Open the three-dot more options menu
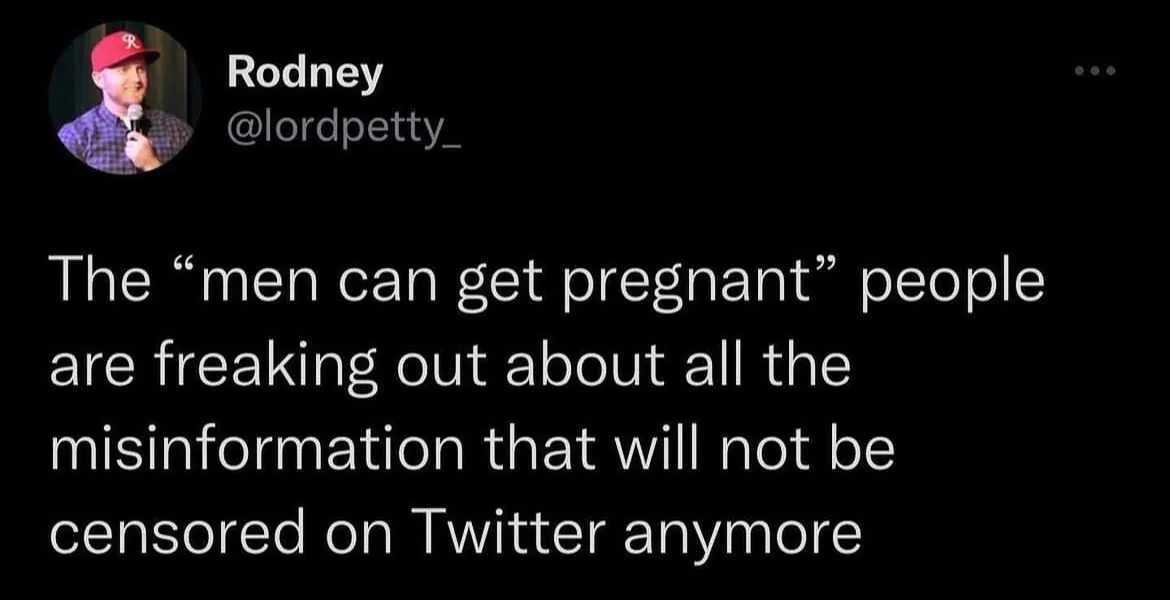Screen dimensions: 1170x600 tap(1095, 72)
